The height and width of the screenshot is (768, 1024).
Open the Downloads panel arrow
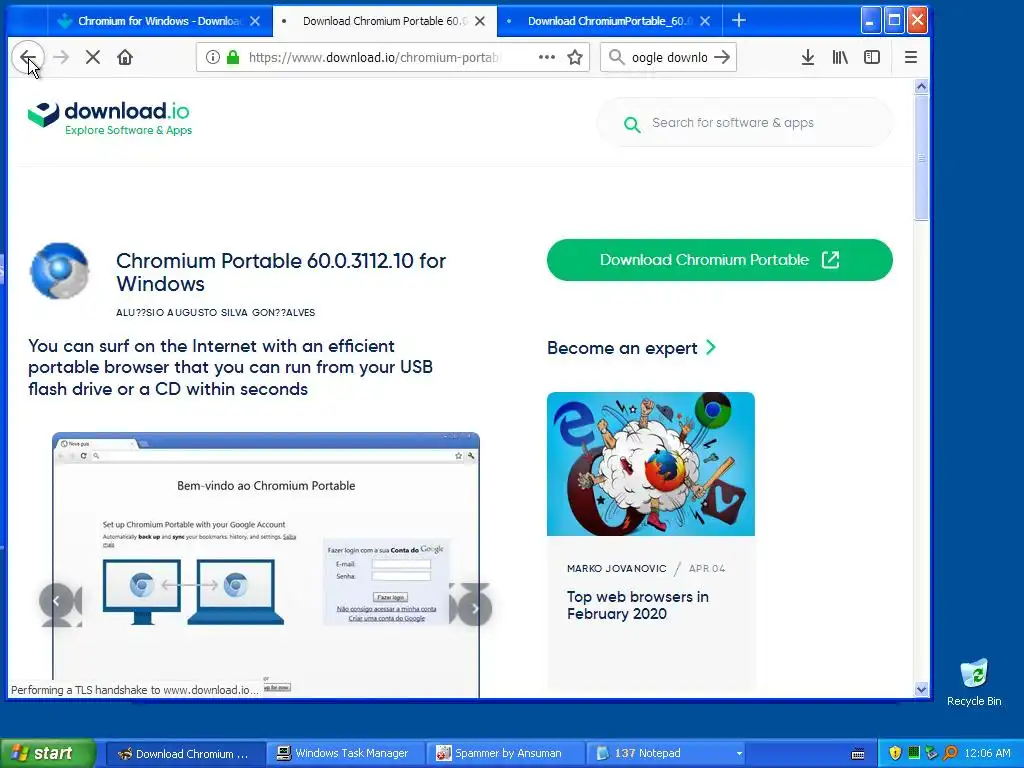tap(808, 57)
